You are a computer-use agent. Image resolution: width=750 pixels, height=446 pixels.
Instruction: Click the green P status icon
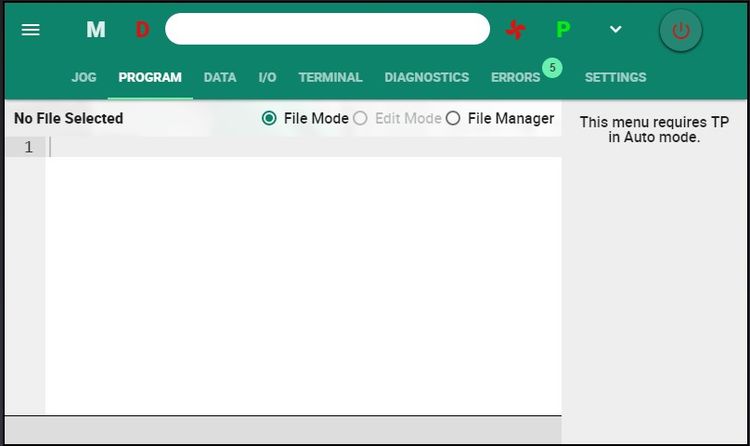point(563,30)
